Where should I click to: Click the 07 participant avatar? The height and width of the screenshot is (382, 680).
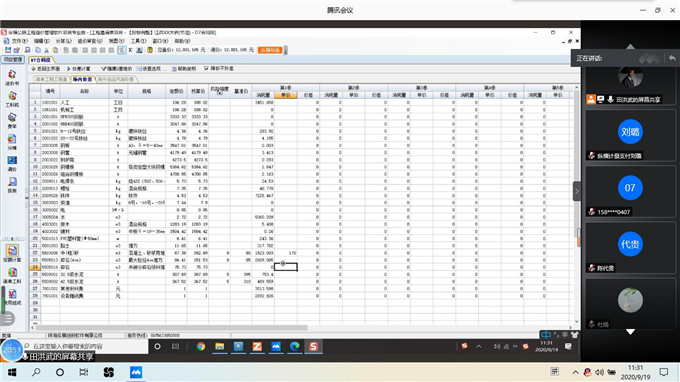pos(630,188)
